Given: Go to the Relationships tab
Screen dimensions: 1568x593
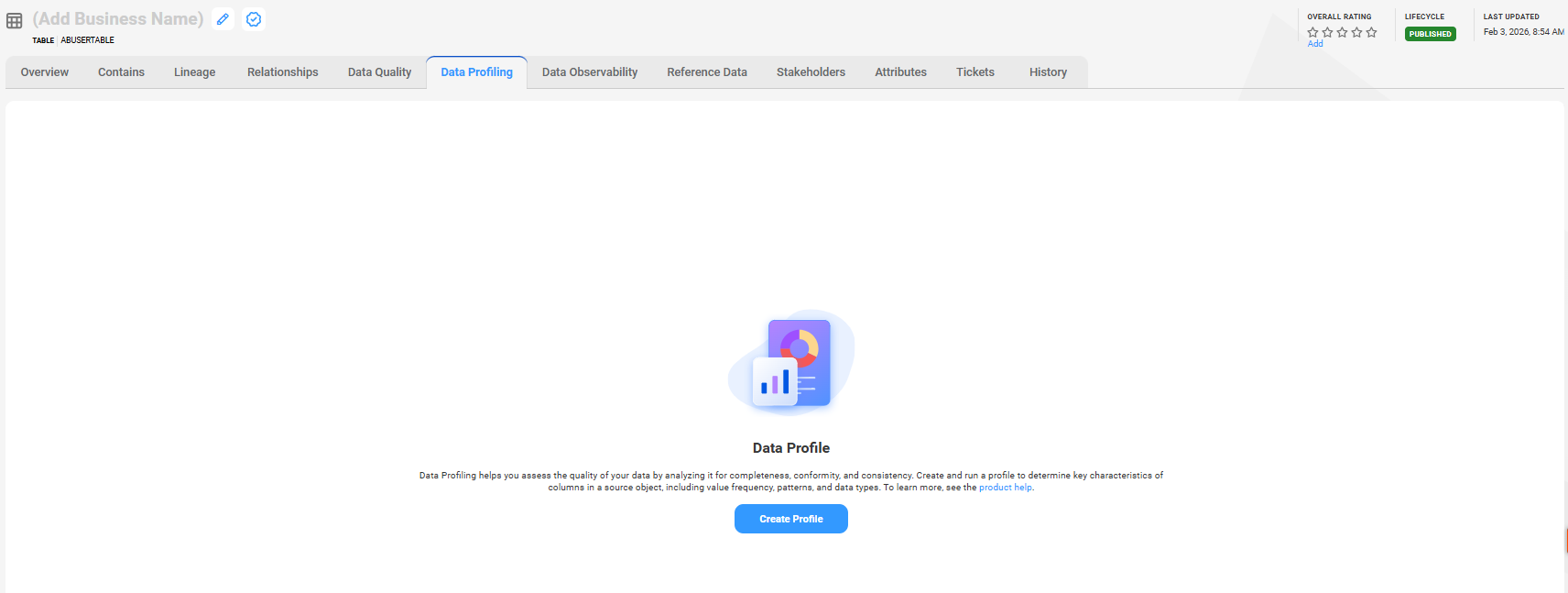Looking at the screenshot, I should coord(283,72).
